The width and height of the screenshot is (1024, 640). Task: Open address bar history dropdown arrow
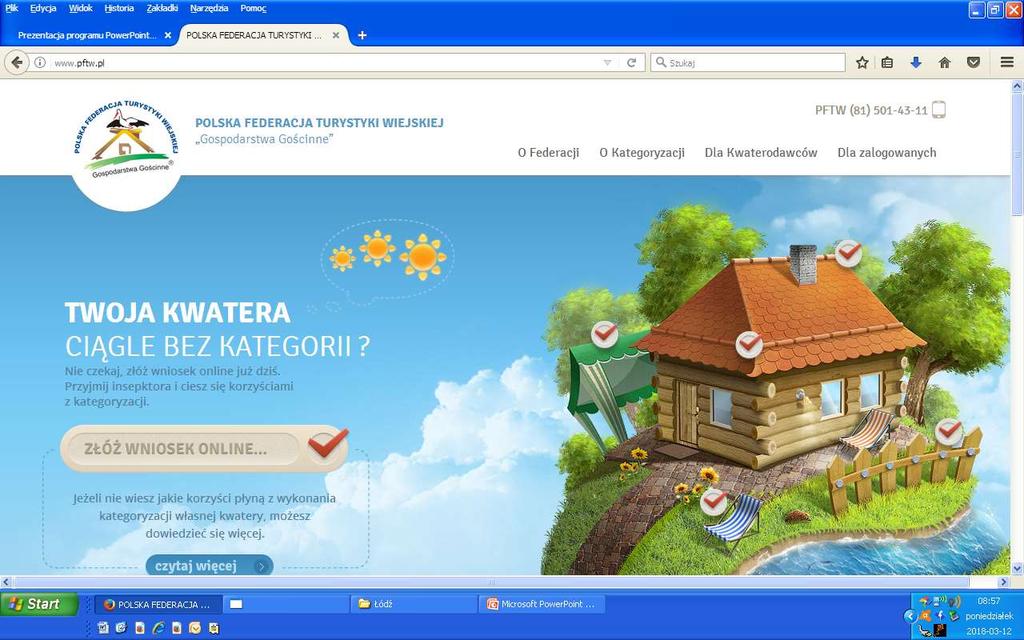point(607,63)
